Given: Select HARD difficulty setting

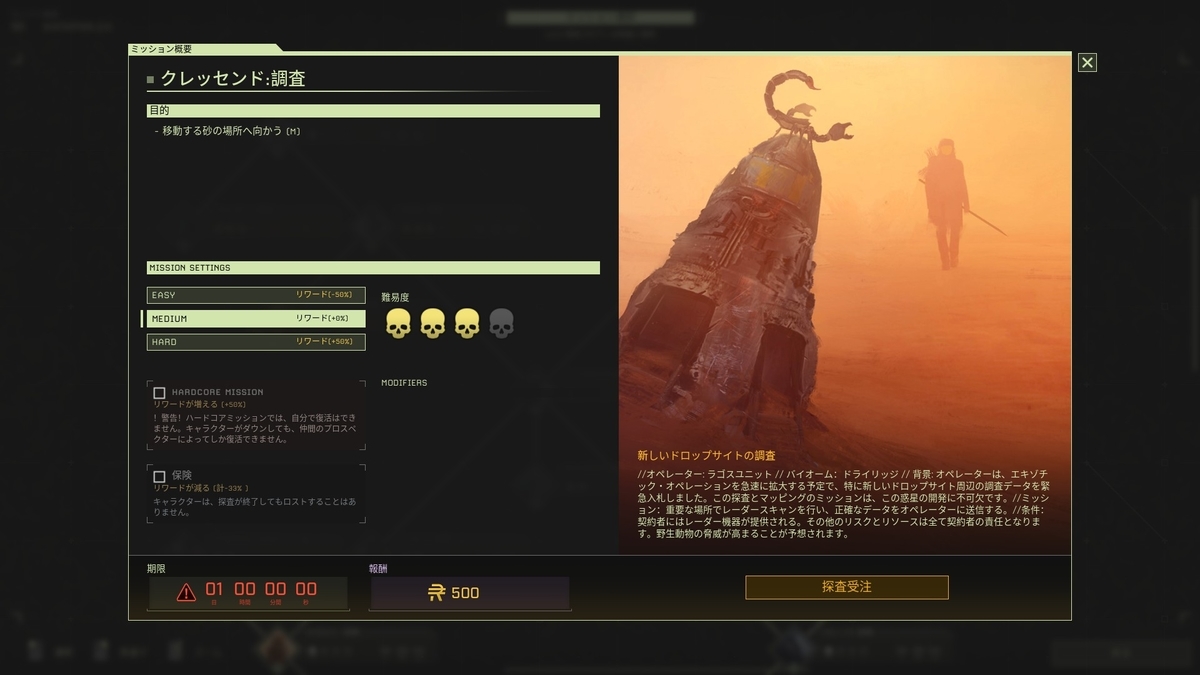Looking at the screenshot, I should coord(256,342).
